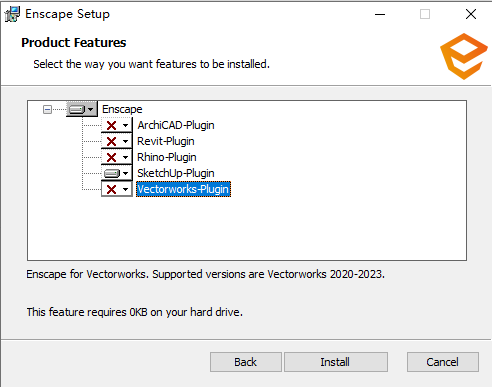Viewport: 492px width, 387px height.
Task: Select the Revit-Plugin feature
Action: [166, 141]
